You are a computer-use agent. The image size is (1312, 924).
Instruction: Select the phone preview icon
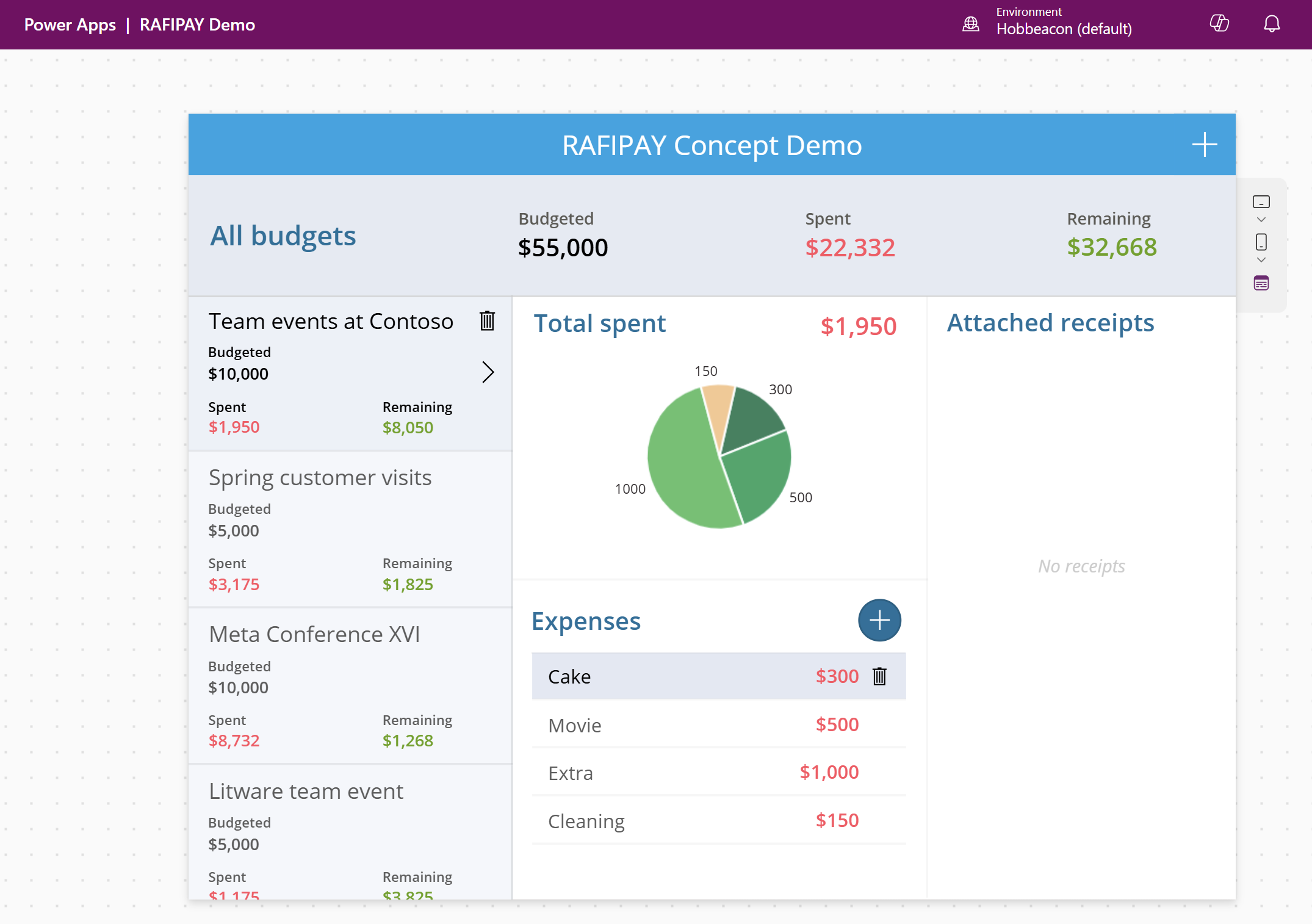click(x=1261, y=242)
